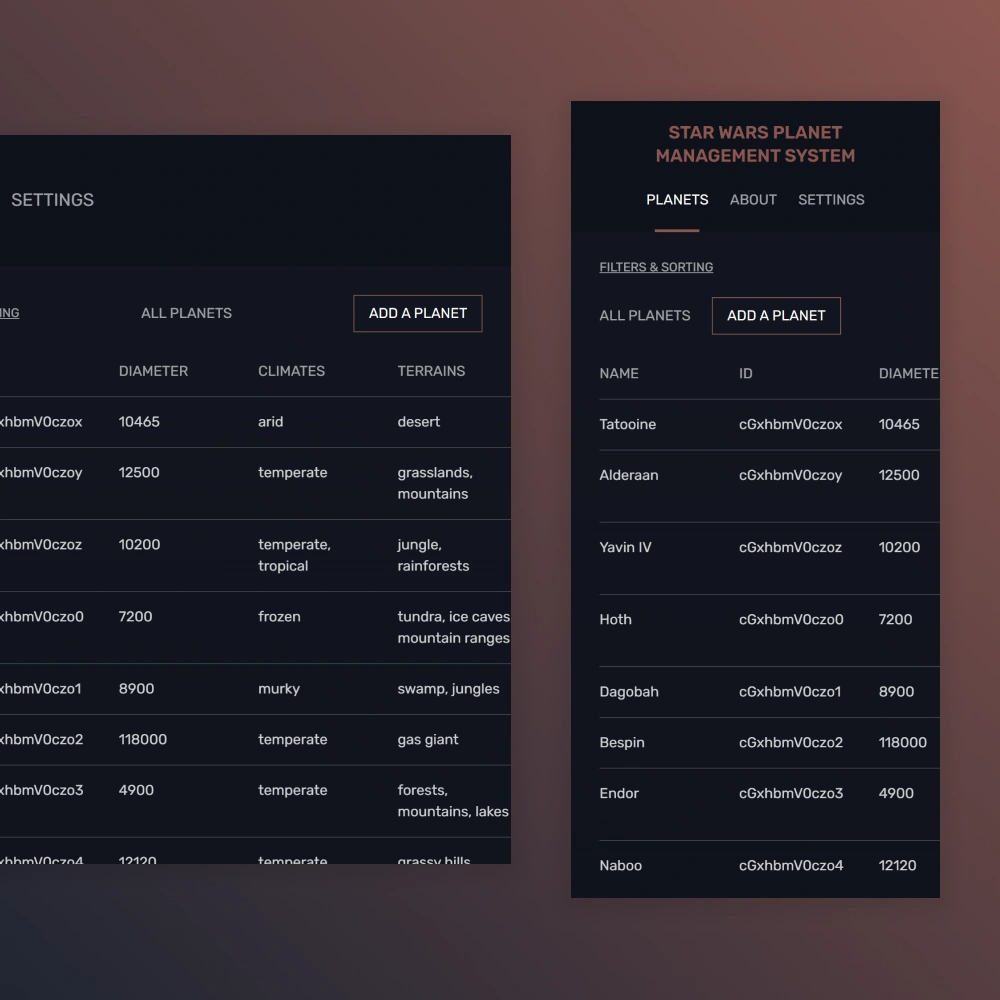
Task: Click the Name column header
Action: coord(619,373)
